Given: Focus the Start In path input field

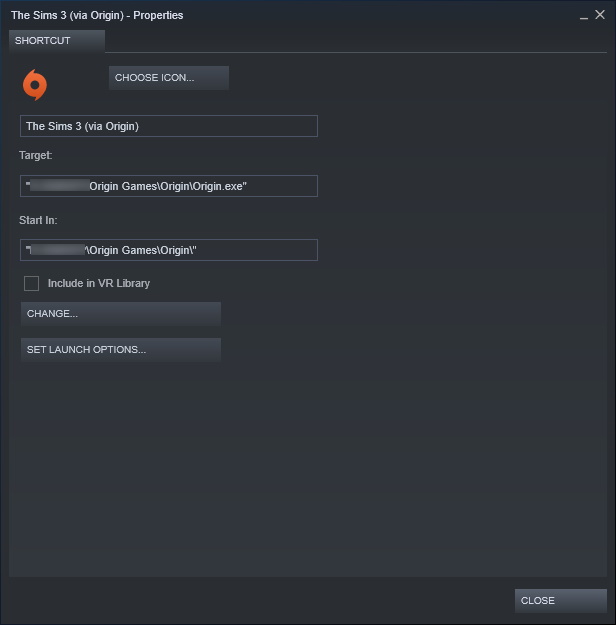Looking at the screenshot, I should click(168, 250).
